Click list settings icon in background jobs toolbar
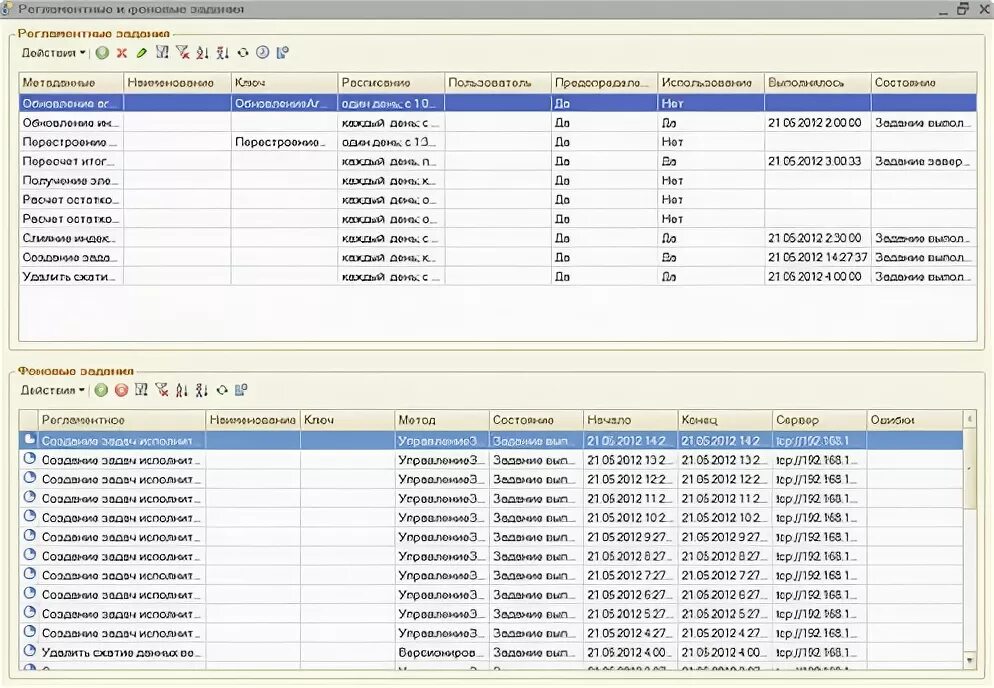The height and width of the screenshot is (688, 994). tap(241, 390)
